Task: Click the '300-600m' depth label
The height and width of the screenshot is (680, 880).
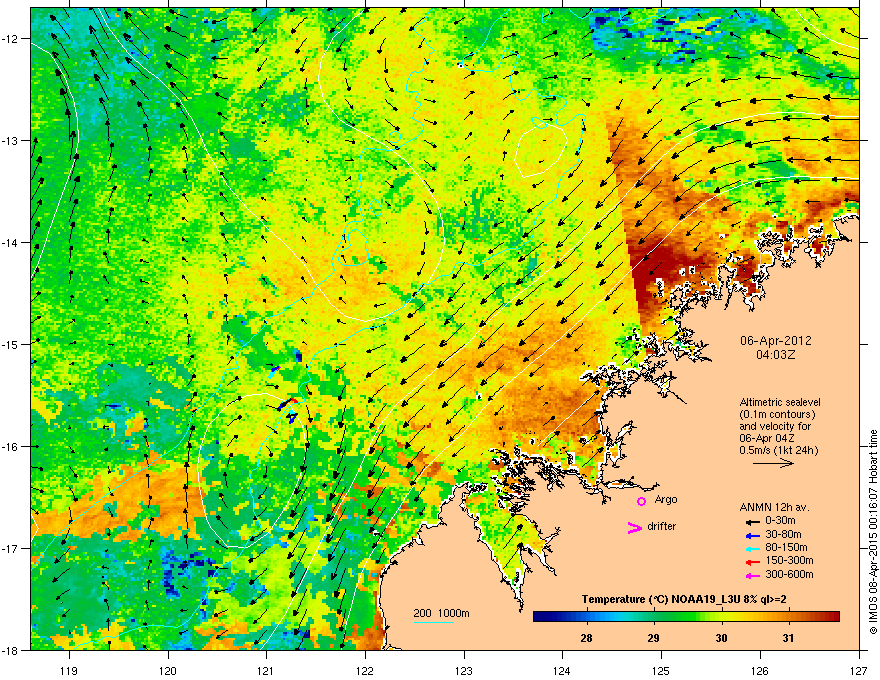Action: [x=789, y=575]
